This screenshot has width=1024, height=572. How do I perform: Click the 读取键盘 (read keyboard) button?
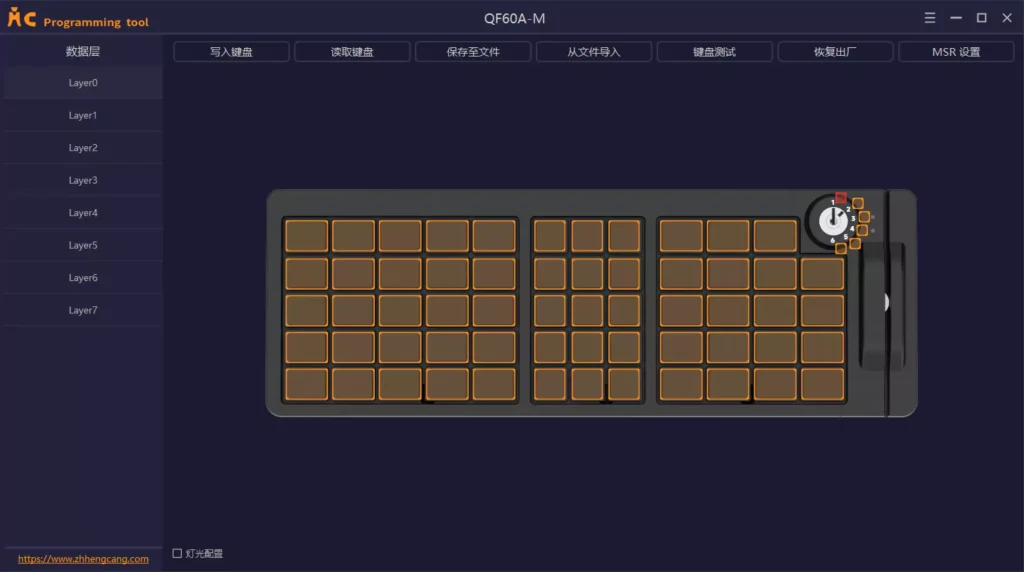352,52
